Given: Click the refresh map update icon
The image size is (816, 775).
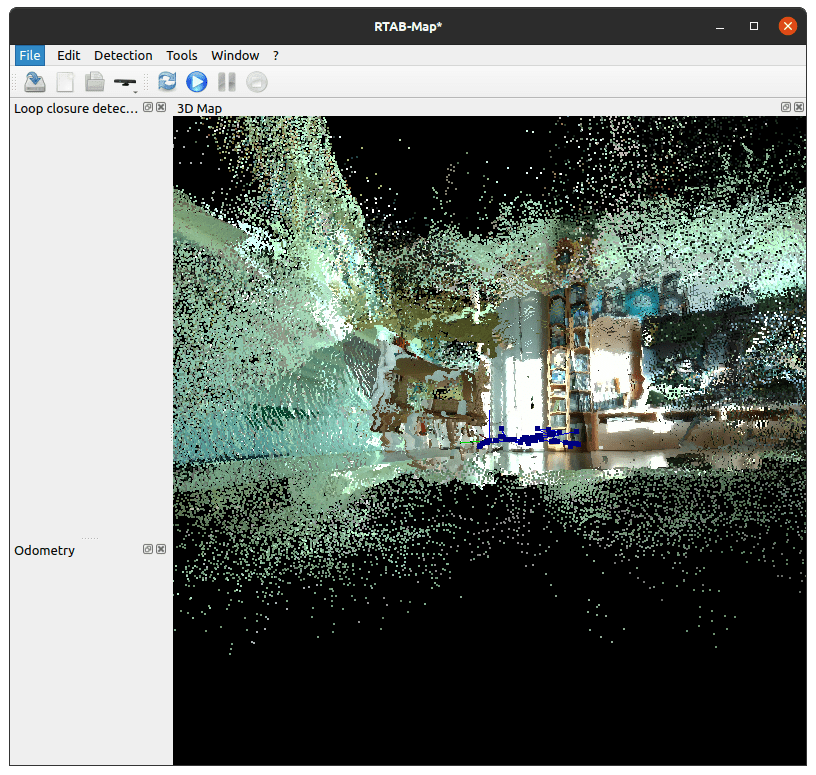Looking at the screenshot, I should pos(167,82).
